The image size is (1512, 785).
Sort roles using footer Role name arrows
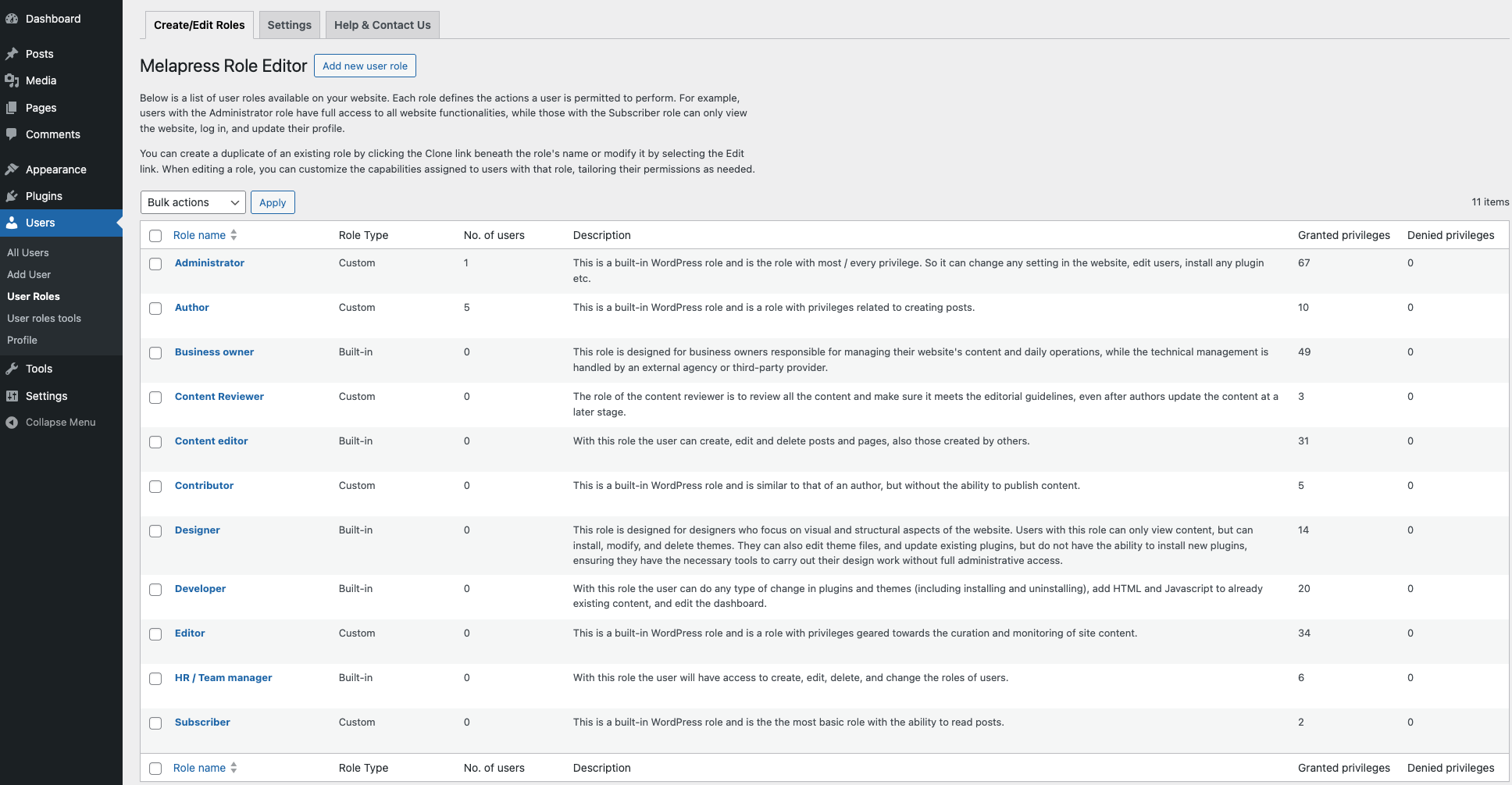coord(234,768)
